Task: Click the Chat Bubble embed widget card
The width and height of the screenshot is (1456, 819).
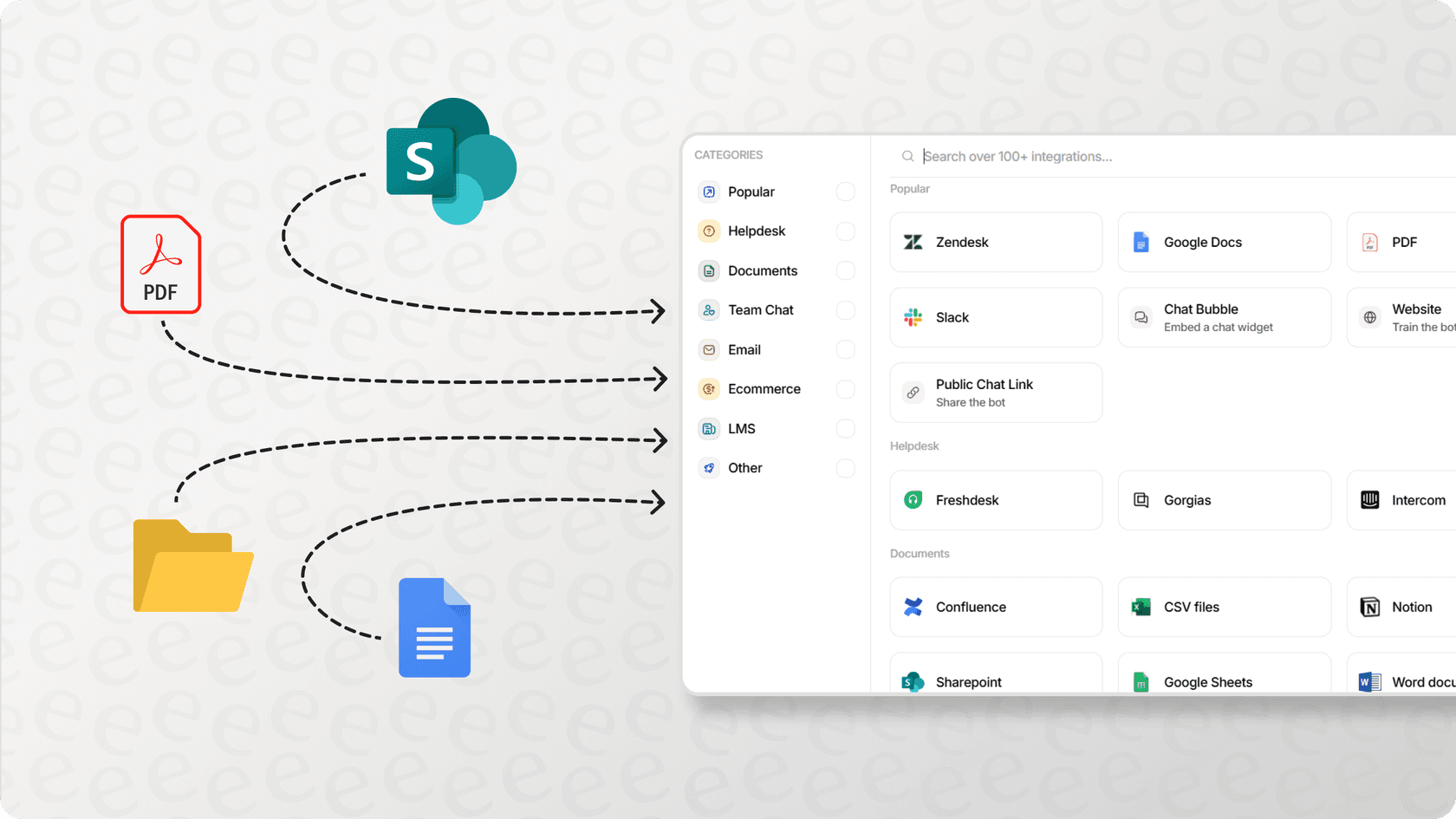Action: click(1224, 317)
